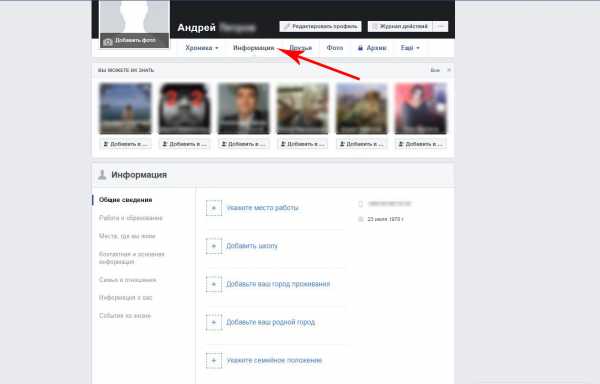Viewport: 600px width, 384px height.
Task: Click the plus icon for relationship status
Action: tap(214, 361)
